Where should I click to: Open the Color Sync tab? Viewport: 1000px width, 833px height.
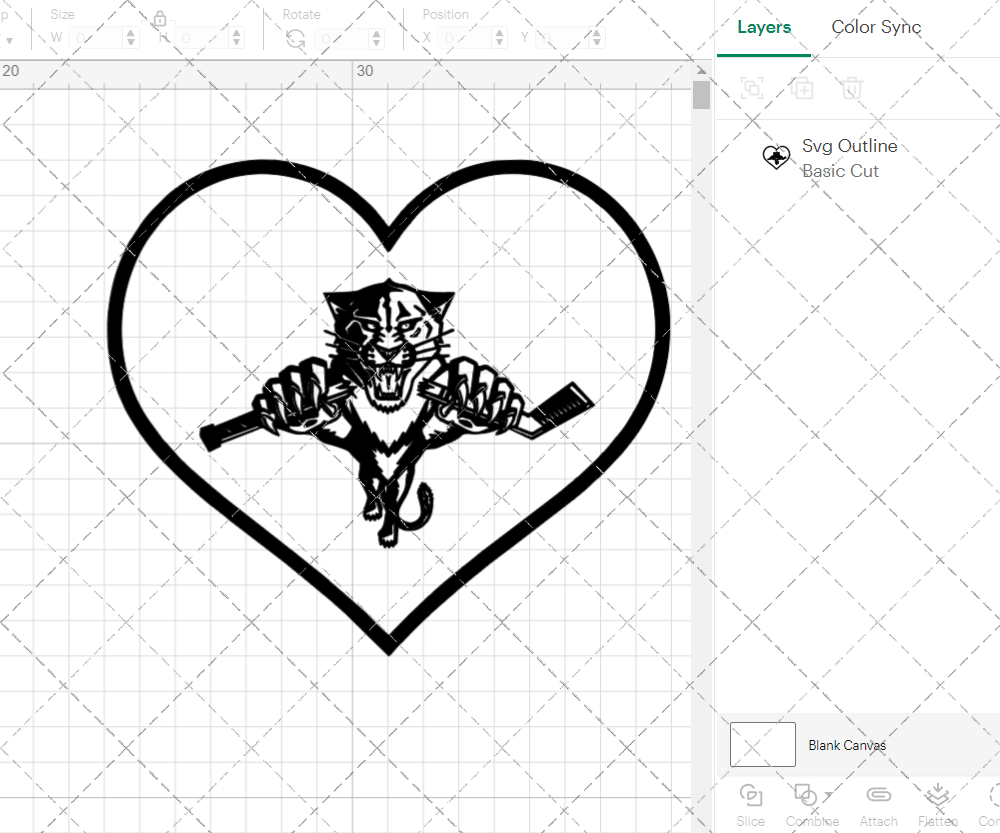click(x=876, y=27)
